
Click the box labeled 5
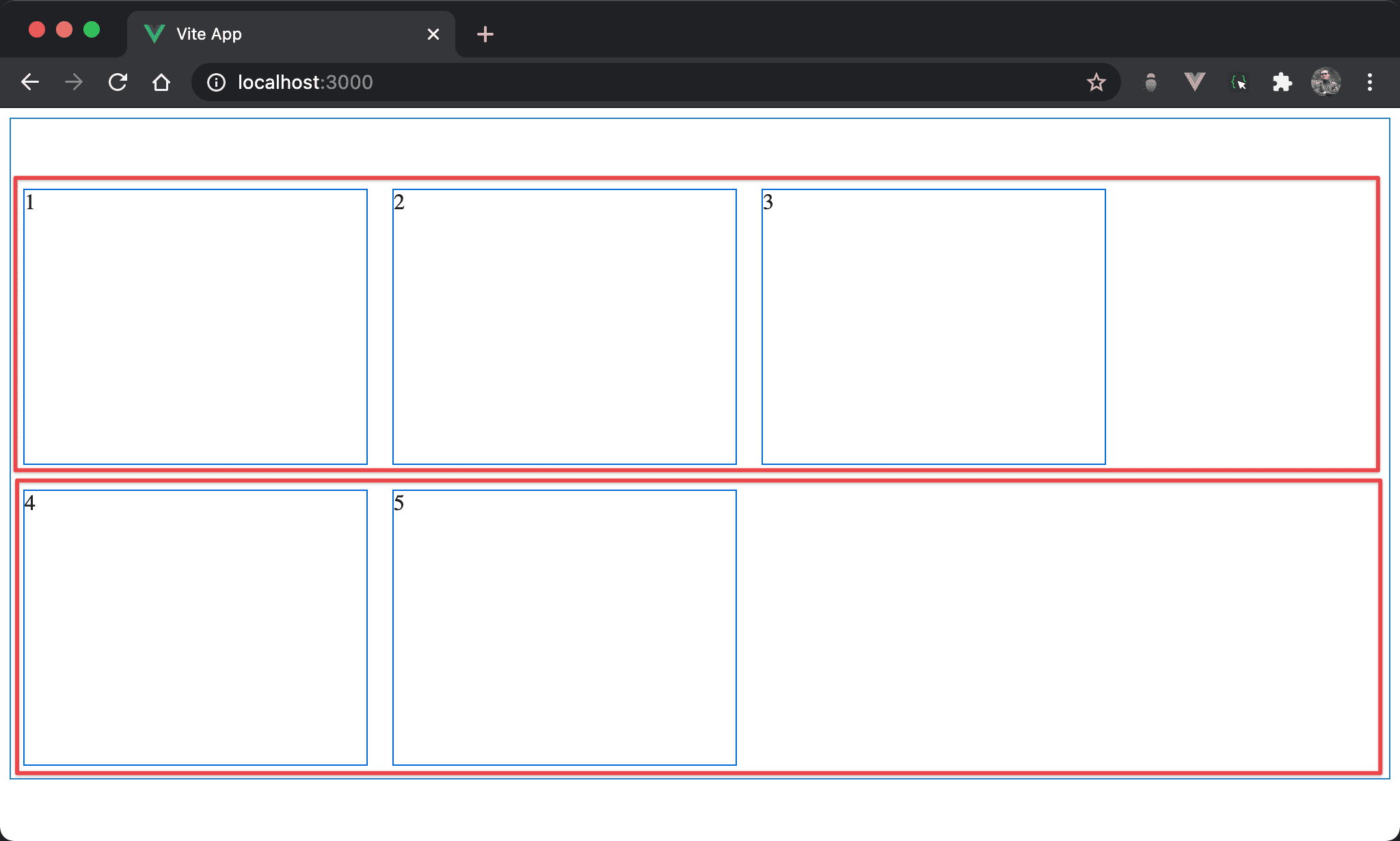click(x=564, y=627)
